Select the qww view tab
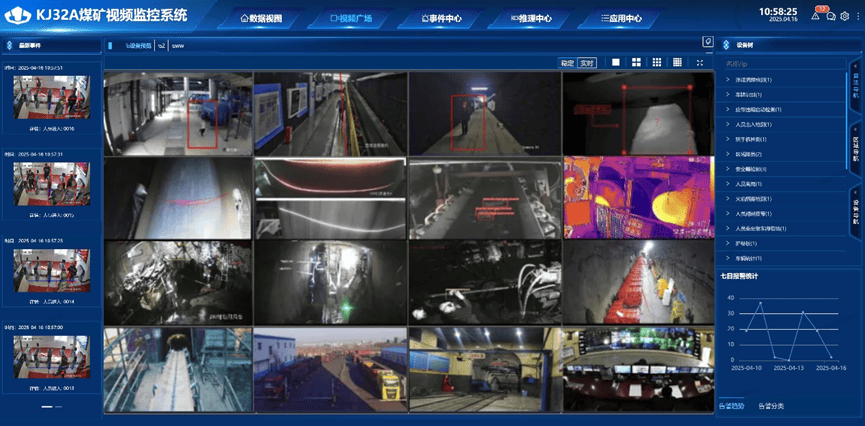The width and height of the screenshot is (865, 426). tap(178, 46)
